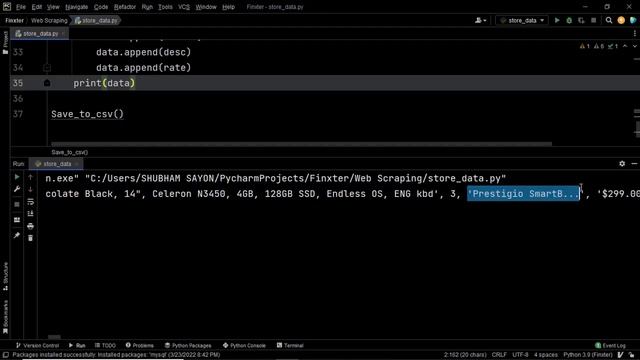Open the Terminal tool window
The height and width of the screenshot is (360, 640).
pyautogui.click(x=290, y=345)
